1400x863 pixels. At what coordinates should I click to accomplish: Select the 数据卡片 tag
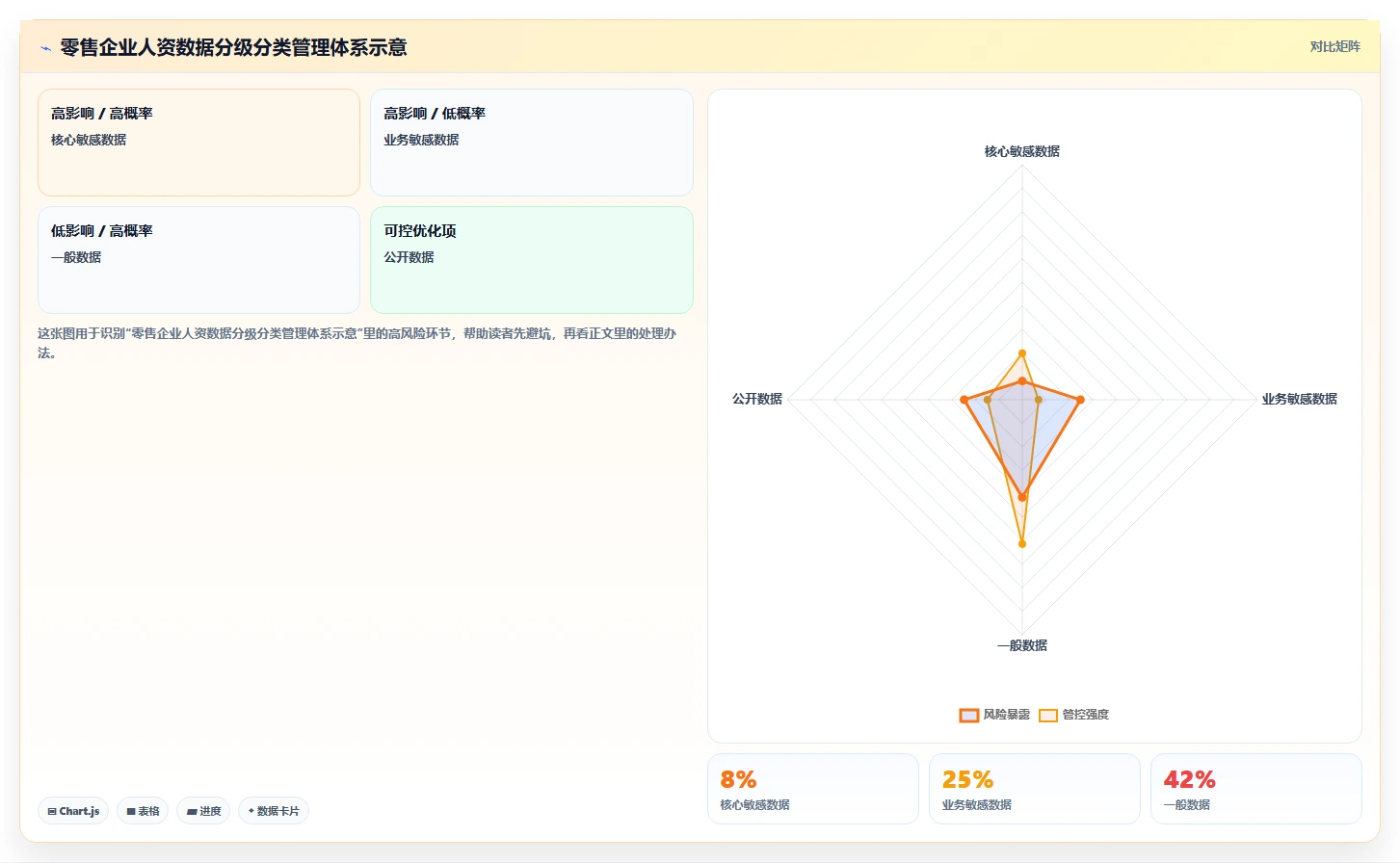(274, 811)
